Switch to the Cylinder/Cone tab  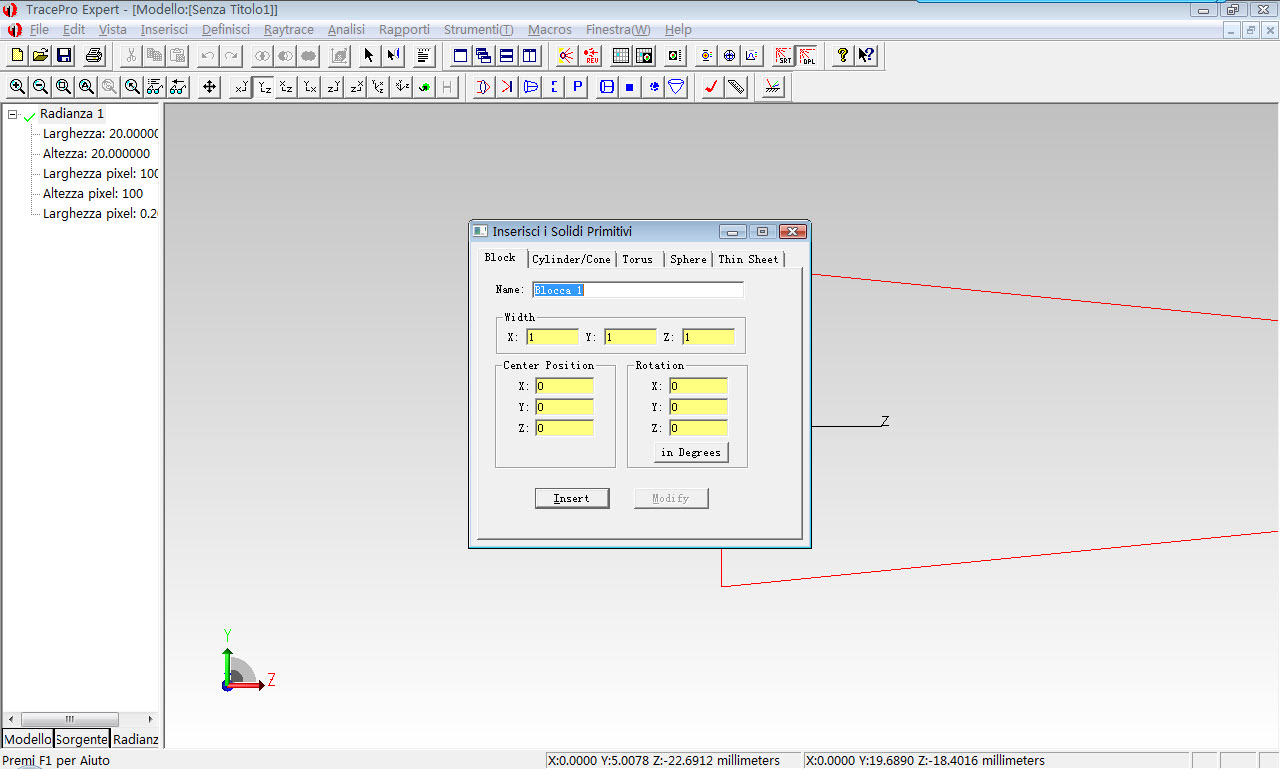pyautogui.click(x=571, y=259)
